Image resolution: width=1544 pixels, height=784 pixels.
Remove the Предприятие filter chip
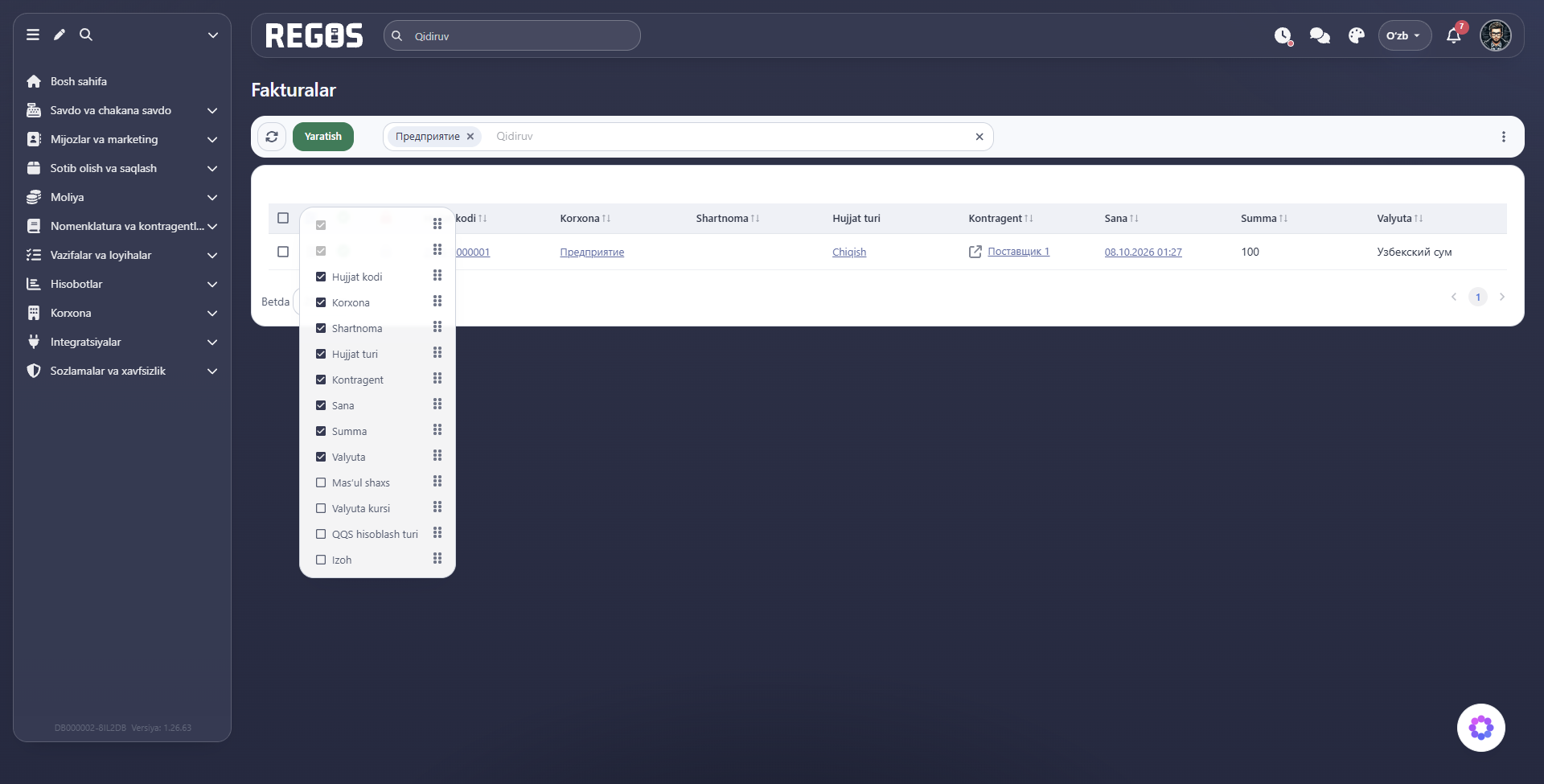[470, 137]
